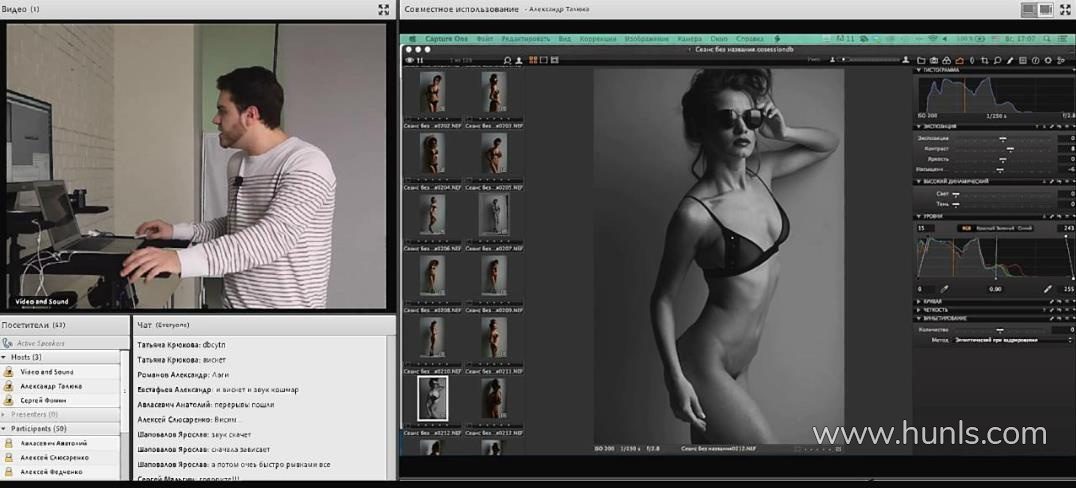Screen dimensions: 1076x488
Task: Select RGB channel in Уровни
Action: click(x=967, y=228)
